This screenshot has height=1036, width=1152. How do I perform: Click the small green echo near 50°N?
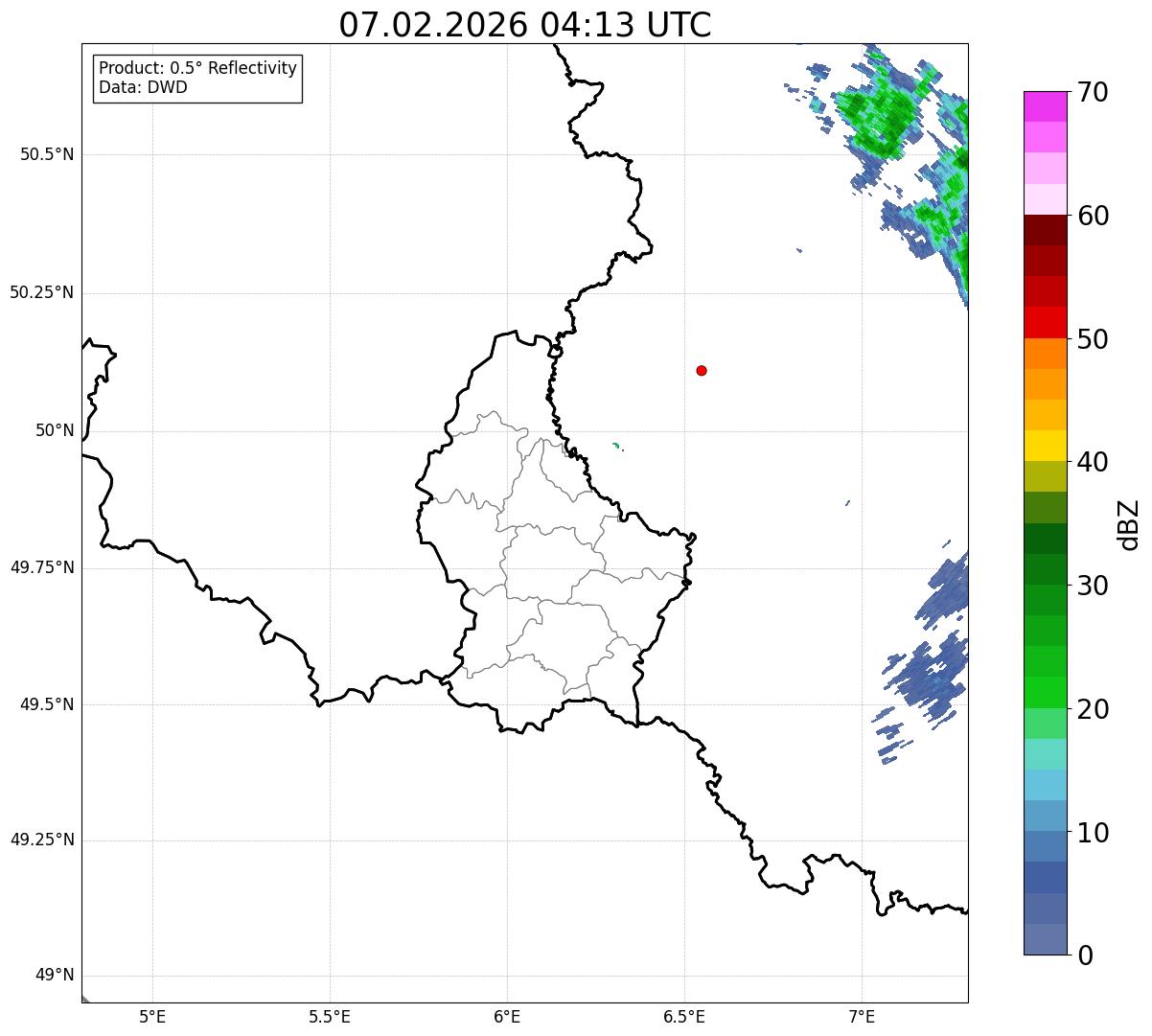[x=616, y=446]
